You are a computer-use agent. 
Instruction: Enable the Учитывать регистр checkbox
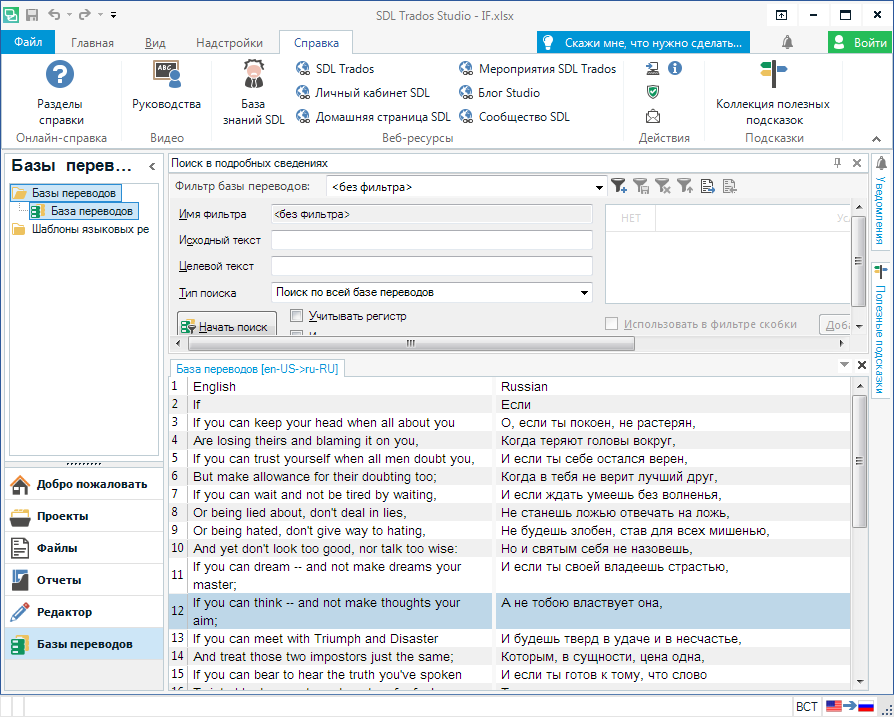point(296,316)
